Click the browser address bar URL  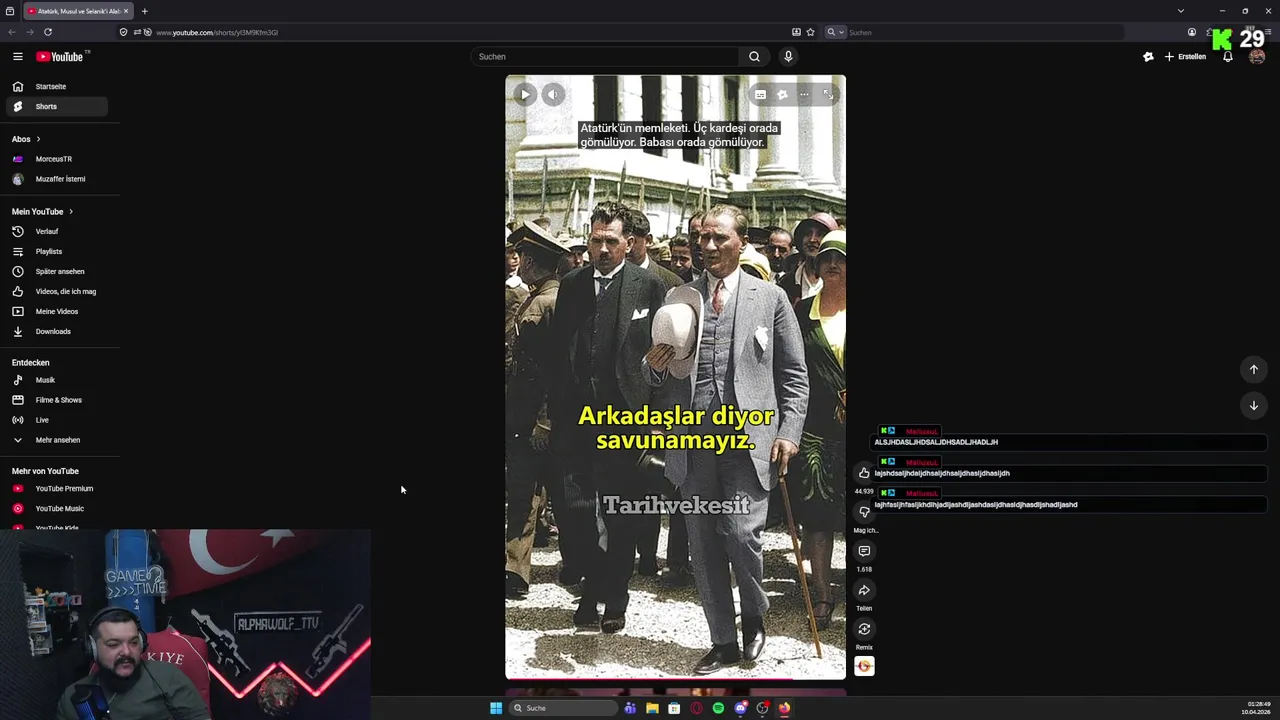click(x=216, y=33)
